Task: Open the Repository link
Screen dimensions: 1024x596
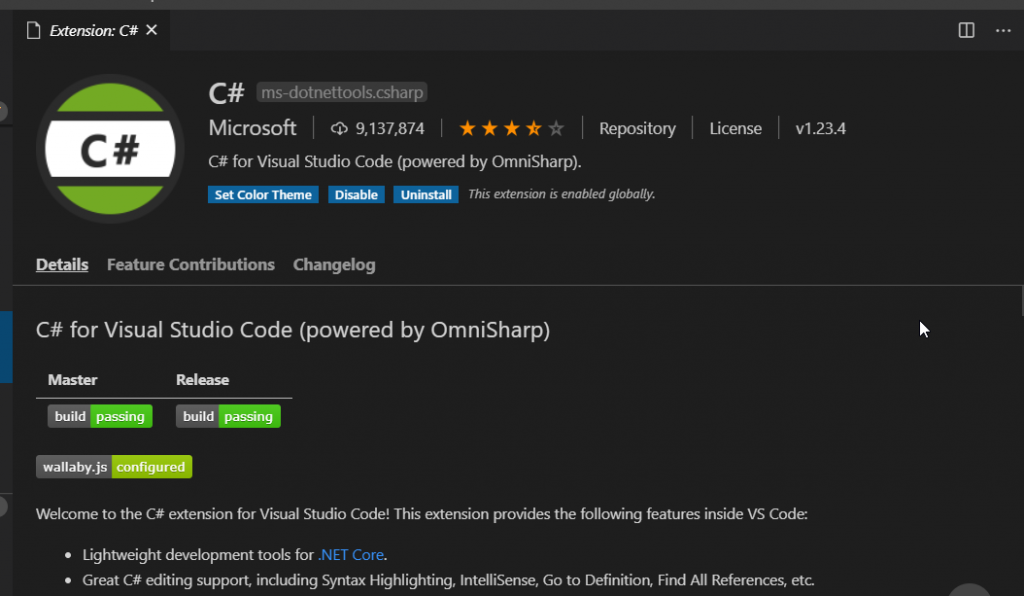Action: [637, 129]
